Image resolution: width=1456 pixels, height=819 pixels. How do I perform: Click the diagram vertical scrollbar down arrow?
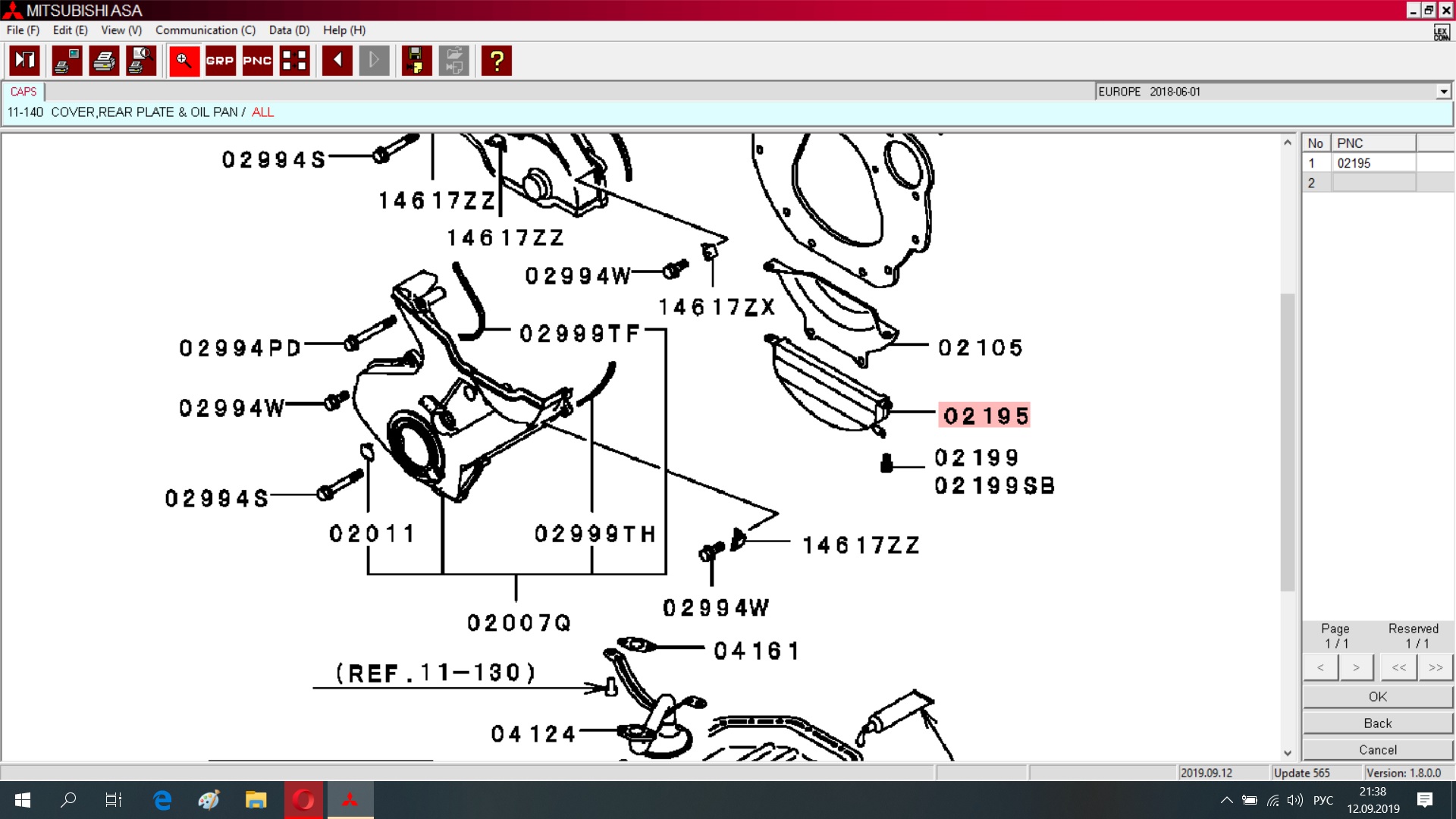(1287, 753)
